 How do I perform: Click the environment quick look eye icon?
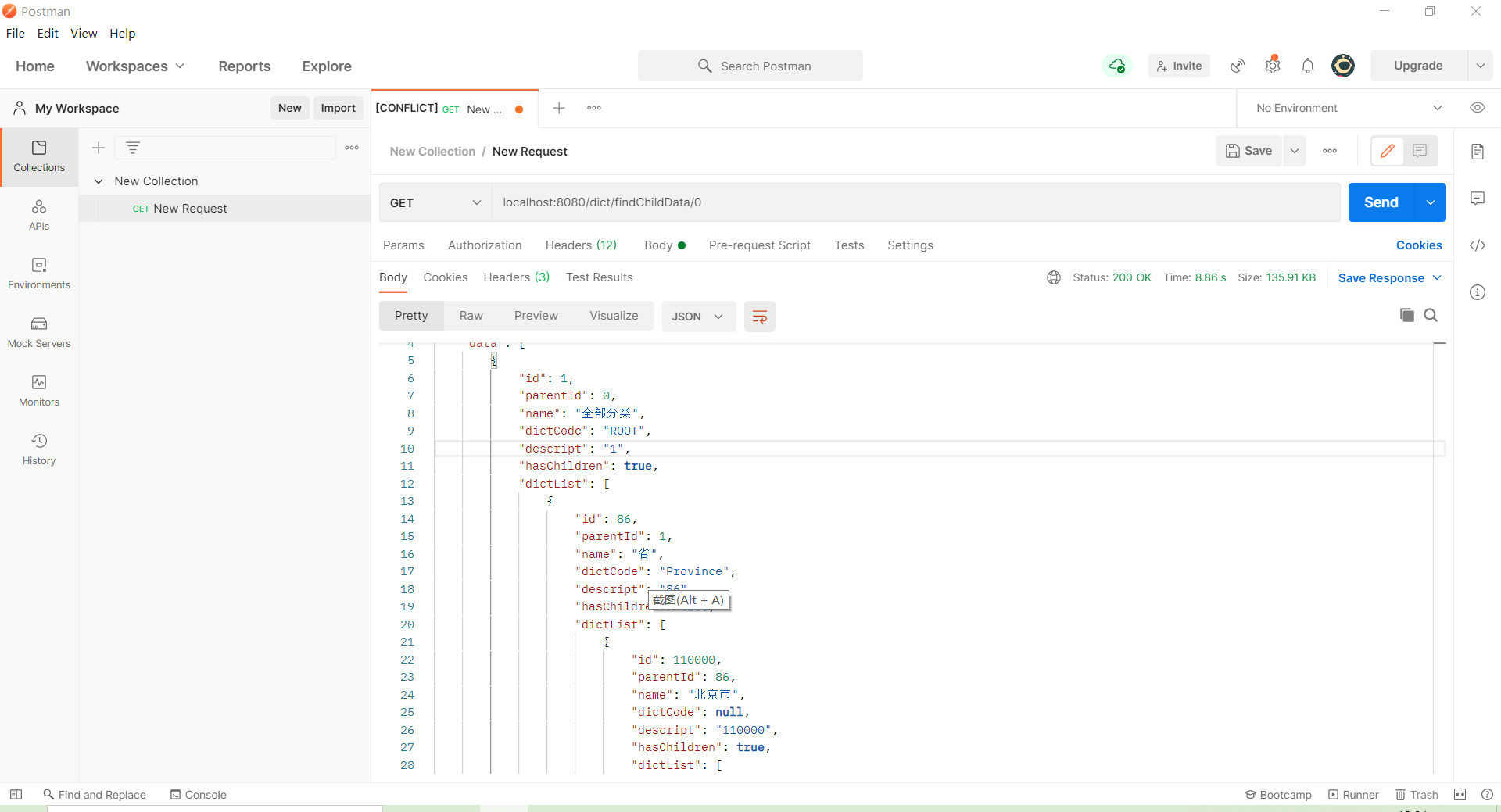coord(1478,108)
